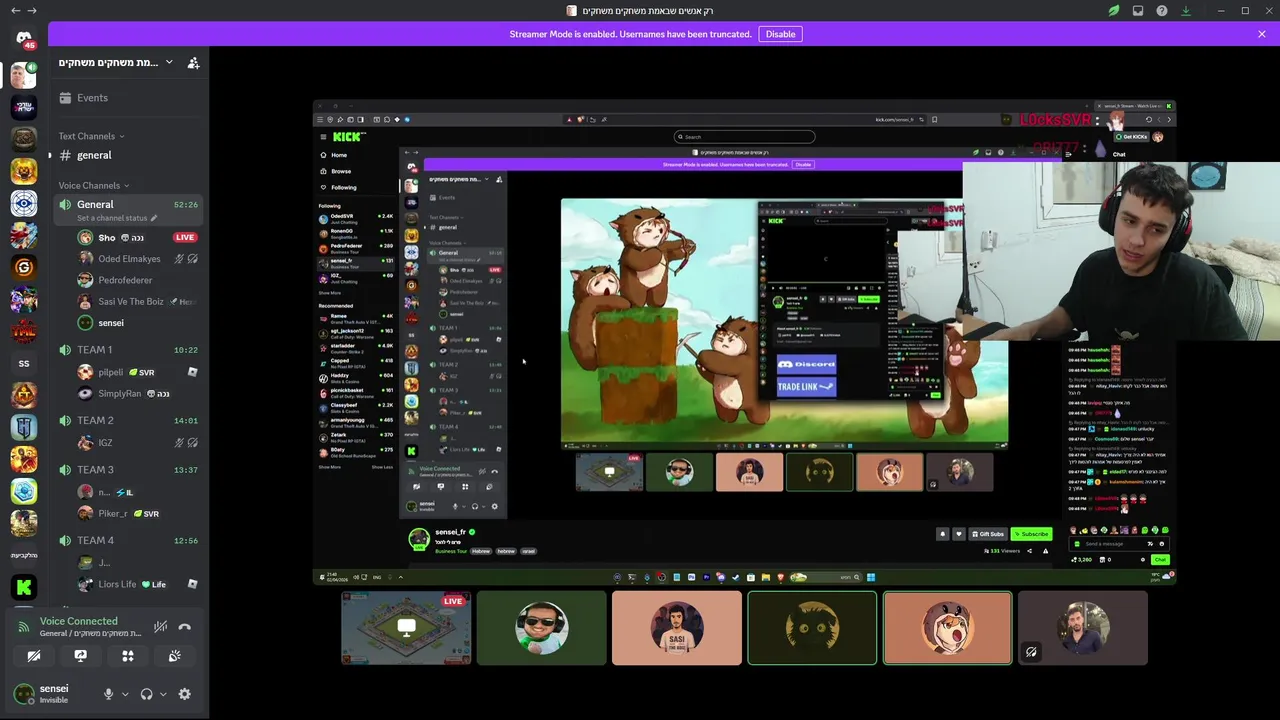Go forward with the right arrow
This screenshot has width=1280, height=720.
click(x=32, y=11)
